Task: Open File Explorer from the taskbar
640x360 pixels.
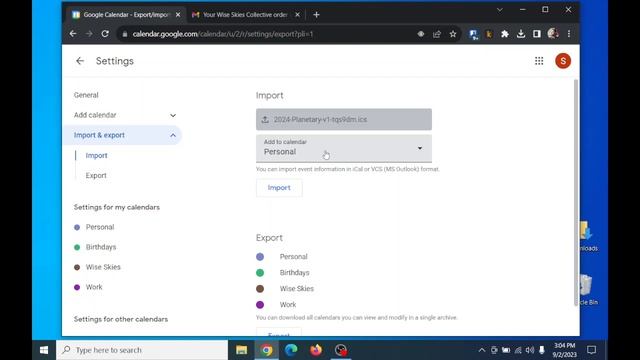Action: (x=242, y=350)
